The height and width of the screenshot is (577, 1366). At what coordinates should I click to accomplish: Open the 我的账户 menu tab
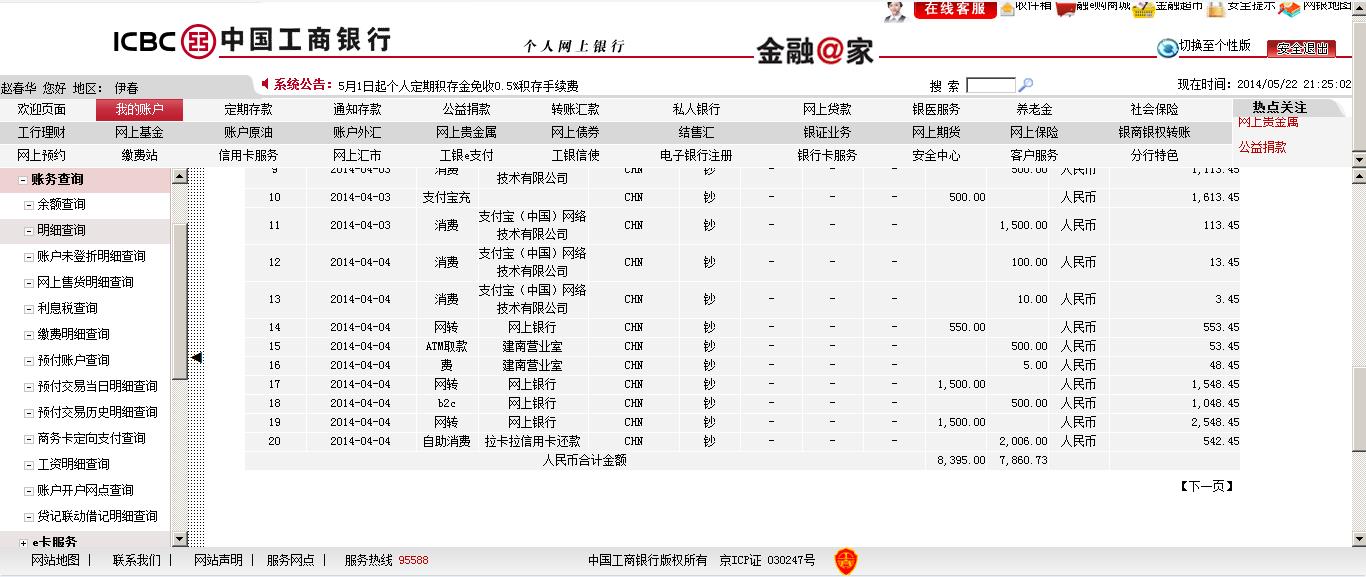coord(140,109)
